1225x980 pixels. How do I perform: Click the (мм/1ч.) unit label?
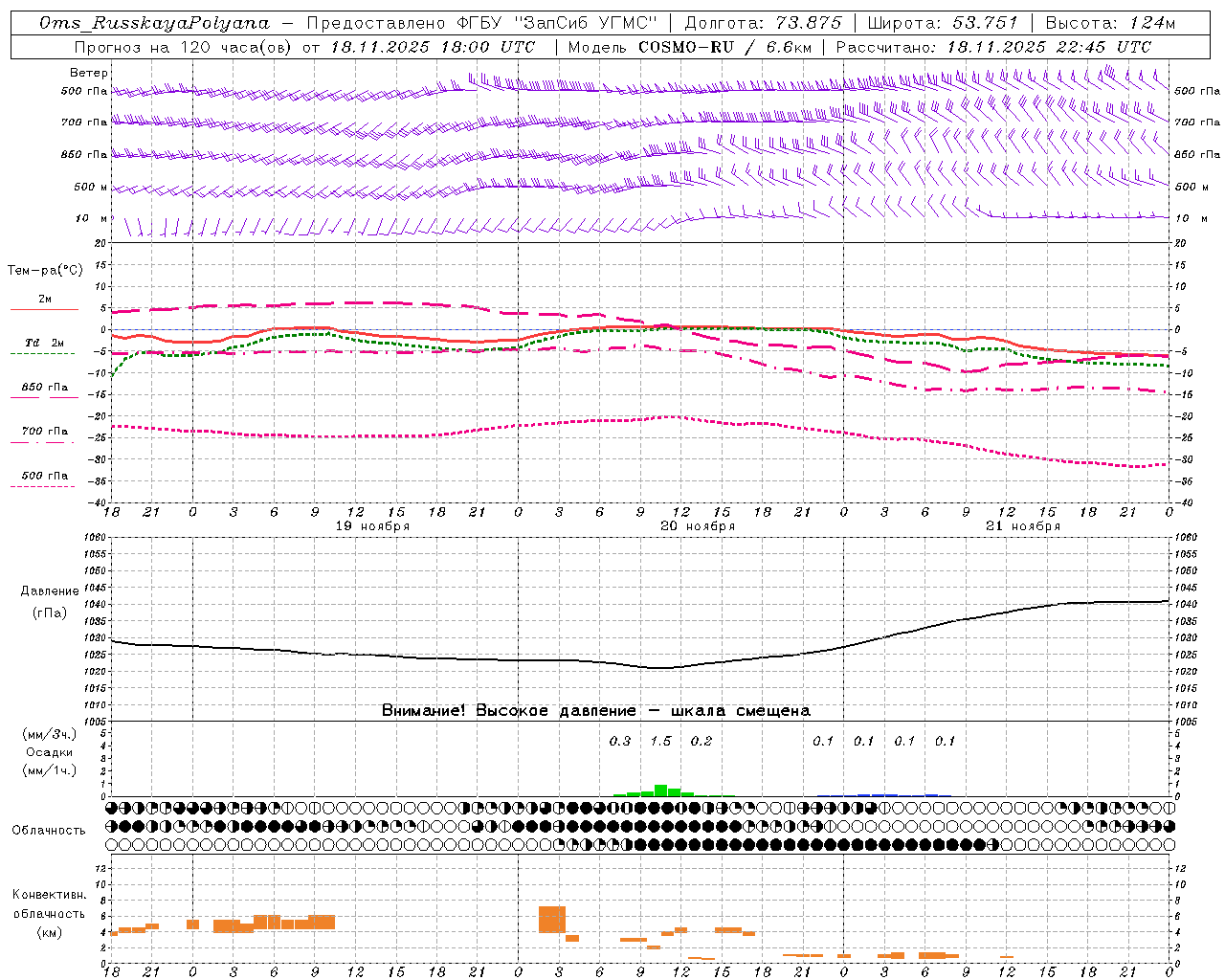pos(50,770)
